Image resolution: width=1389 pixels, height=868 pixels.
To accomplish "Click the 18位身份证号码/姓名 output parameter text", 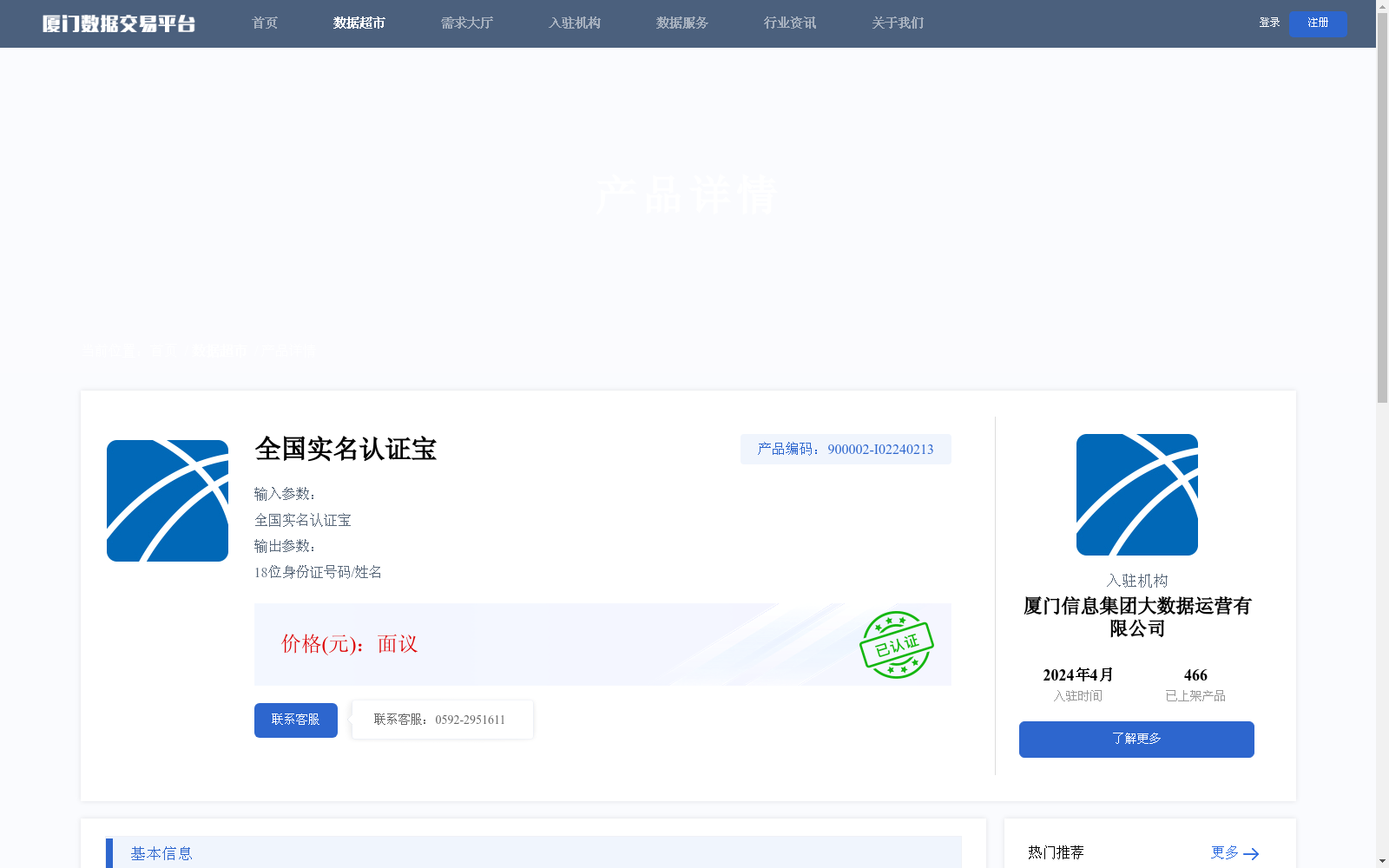I will pos(318,572).
